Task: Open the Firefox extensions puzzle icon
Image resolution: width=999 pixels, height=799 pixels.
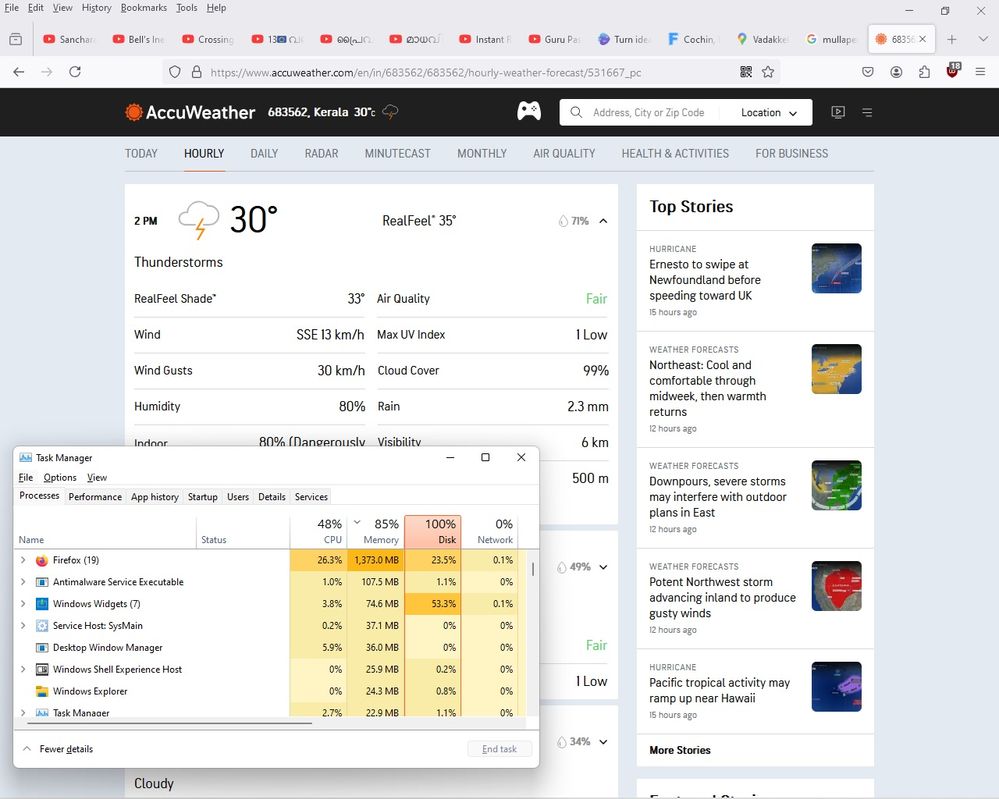Action: pos(924,72)
